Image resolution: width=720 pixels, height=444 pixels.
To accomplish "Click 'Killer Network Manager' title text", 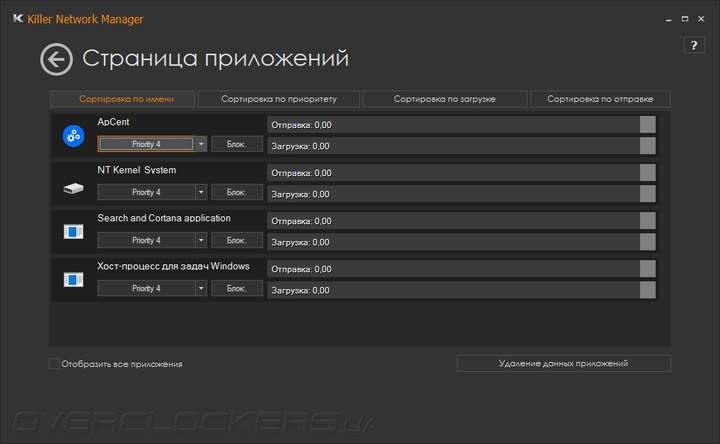I will [x=85, y=19].
